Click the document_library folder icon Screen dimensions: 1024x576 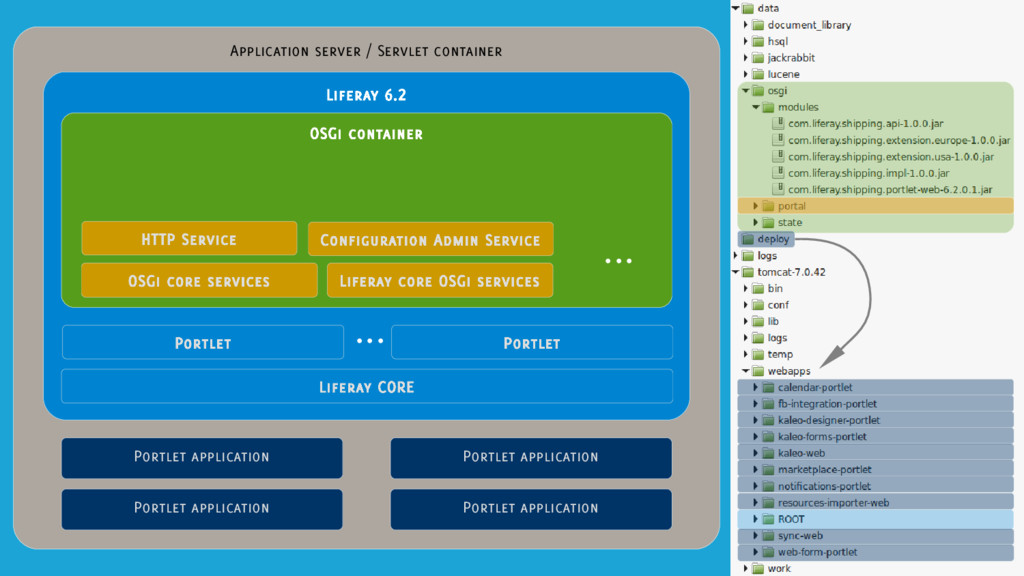pyautogui.click(x=758, y=25)
